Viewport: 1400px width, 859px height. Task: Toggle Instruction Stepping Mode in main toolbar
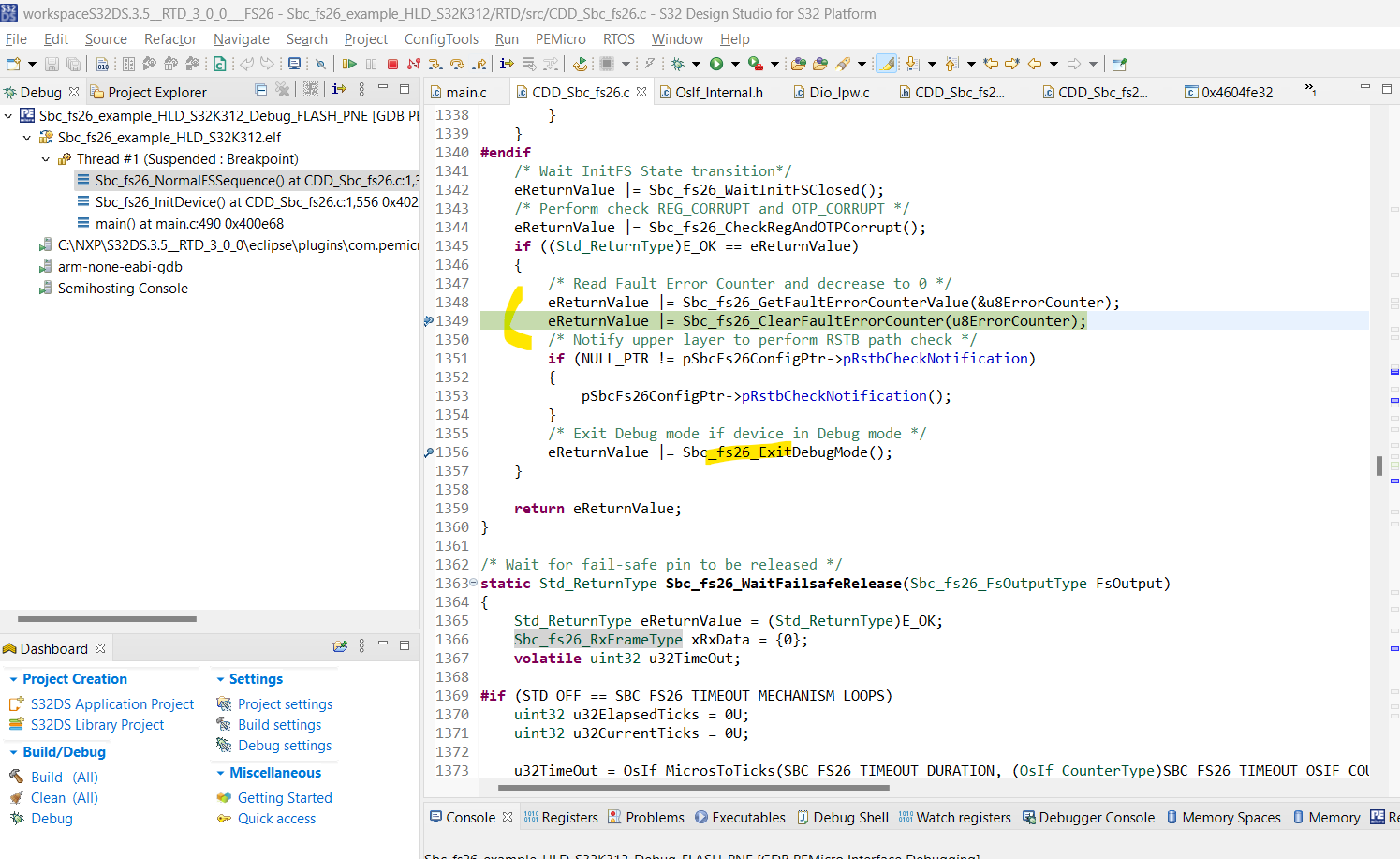click(507, 64)
